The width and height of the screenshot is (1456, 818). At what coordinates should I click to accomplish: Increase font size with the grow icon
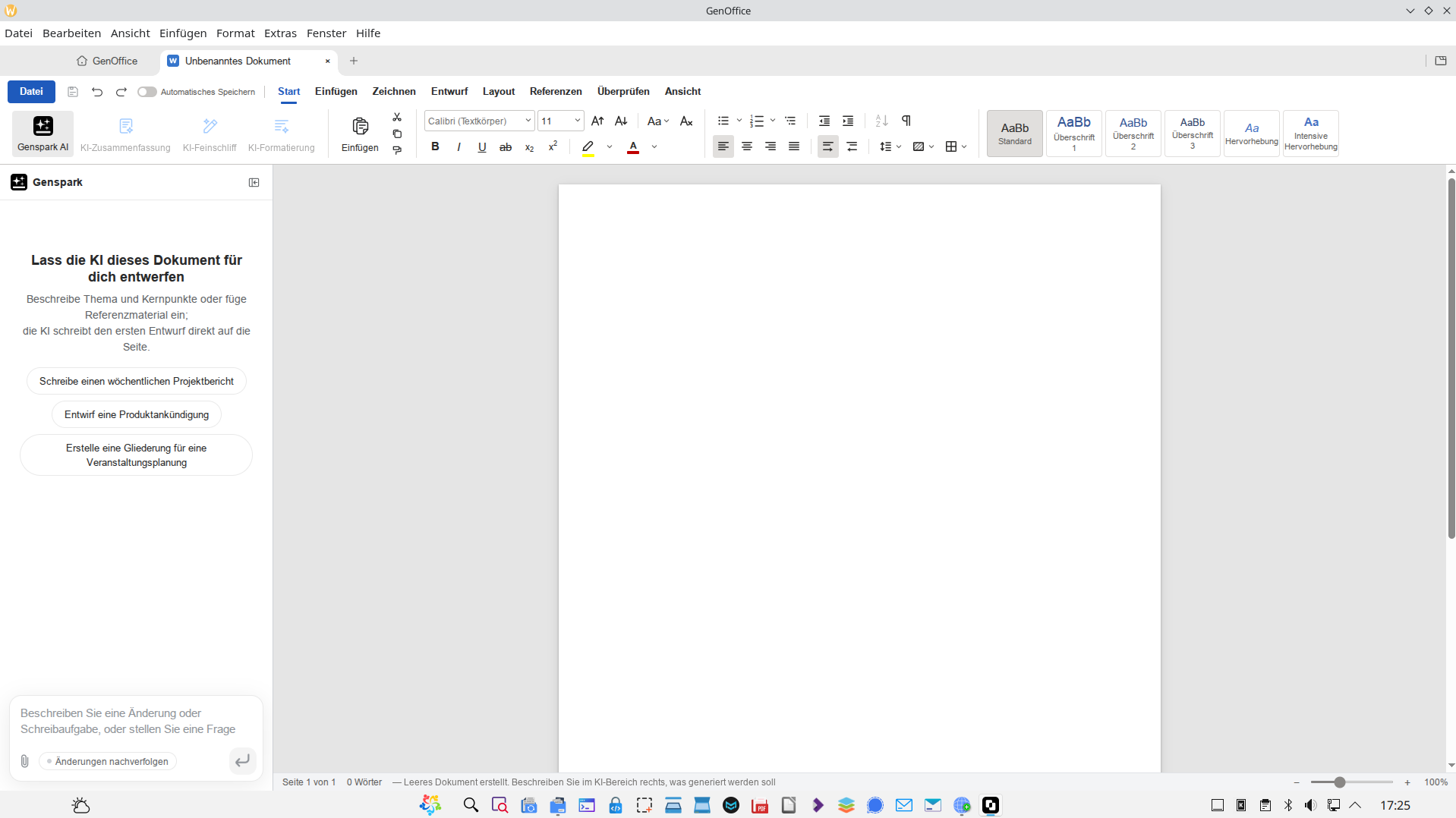coord(597,121)
